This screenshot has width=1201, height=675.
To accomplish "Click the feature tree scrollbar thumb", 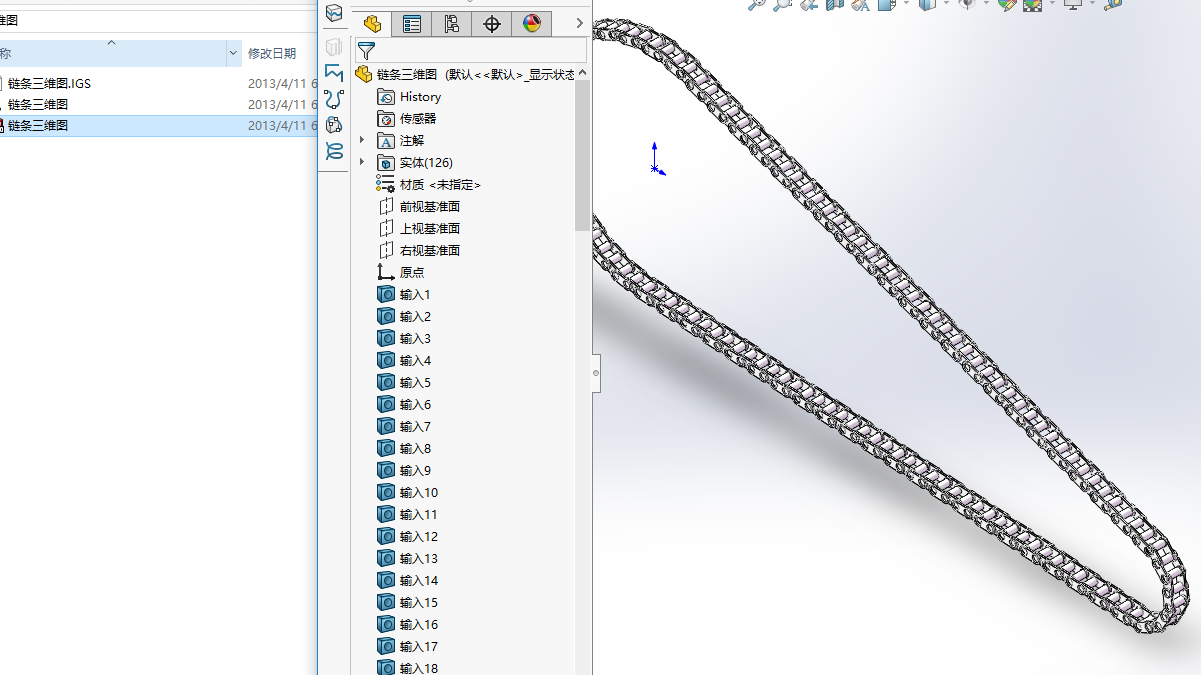I will point(582,155).
